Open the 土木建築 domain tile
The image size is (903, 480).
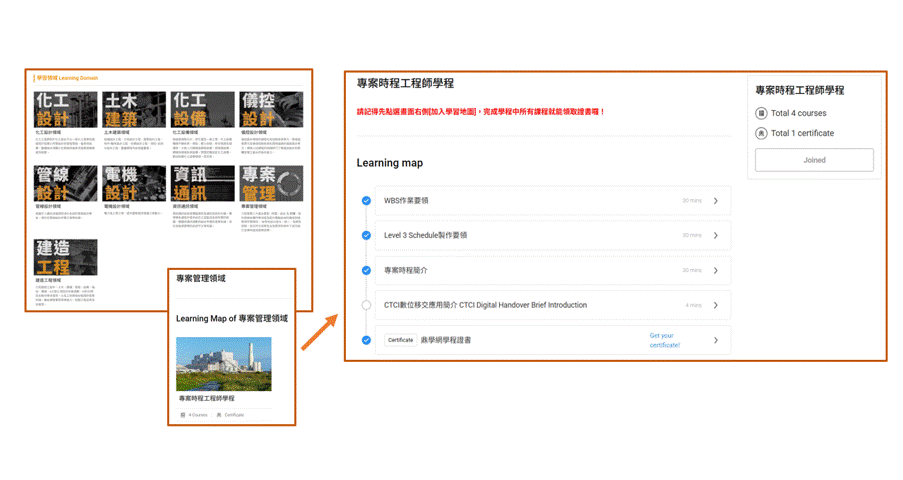[134, 110]
